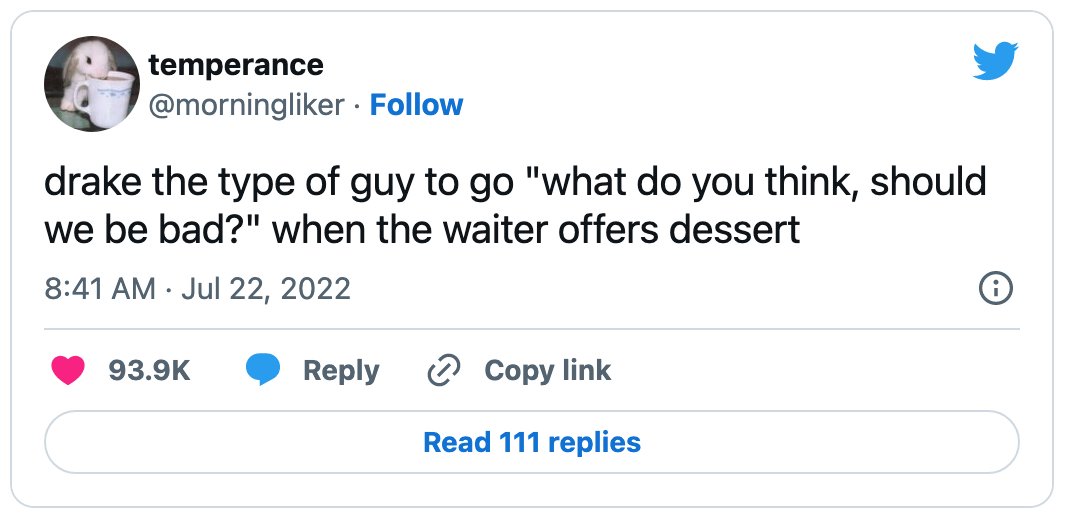Click the 93.9K likes count
The image size is (1067, 522).
149,371
